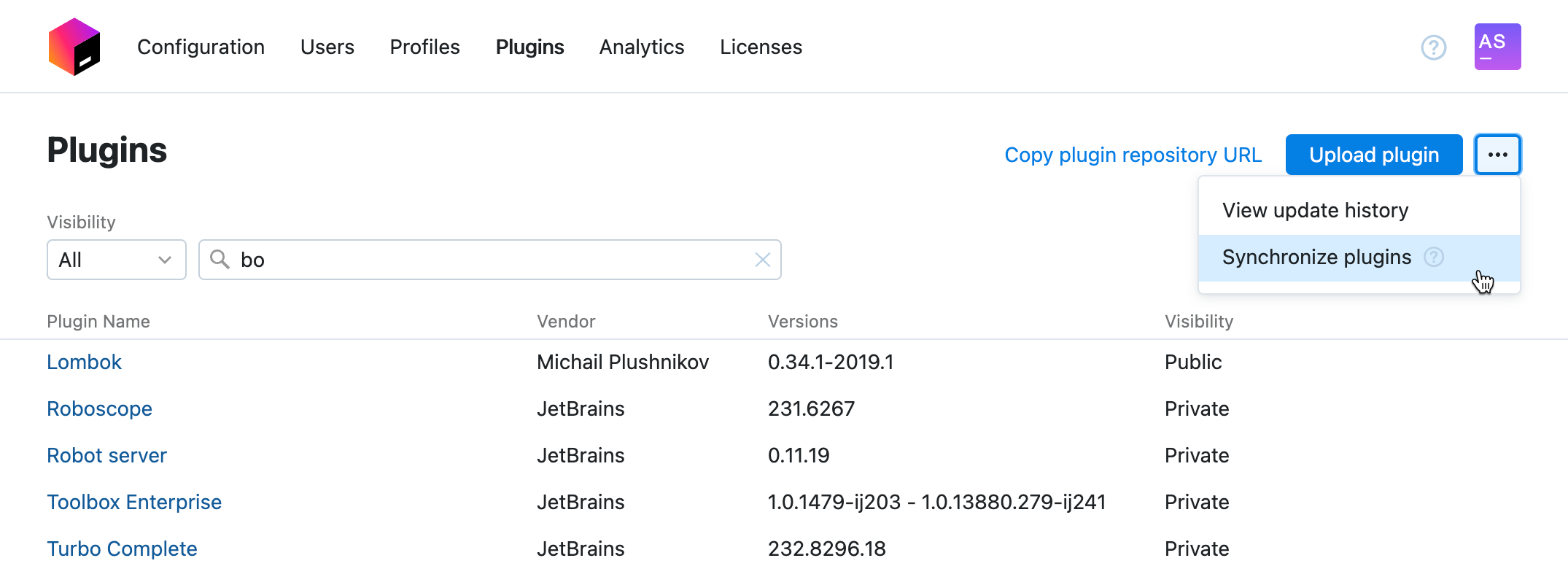Click vendor 'Michail Plushnikov'

pyautogui.click(x=623, y=362)
